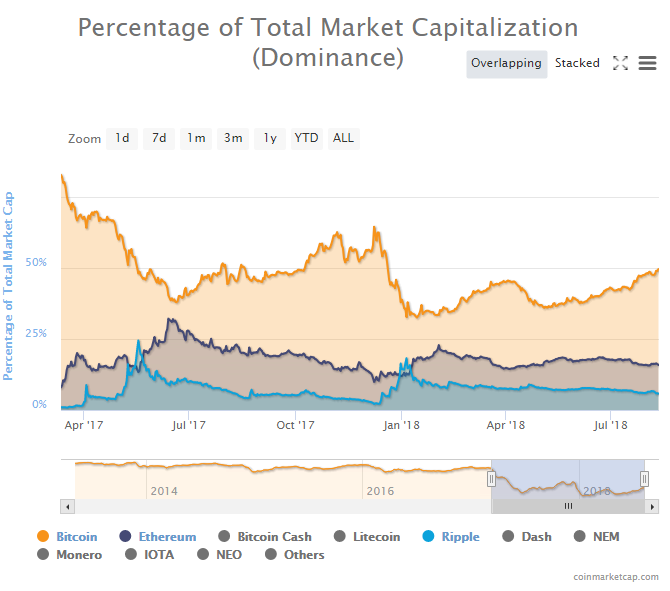Enable the Bitcoin Cash series dot
The width and height of the screenshot is (670, 591).
[224, 537]
